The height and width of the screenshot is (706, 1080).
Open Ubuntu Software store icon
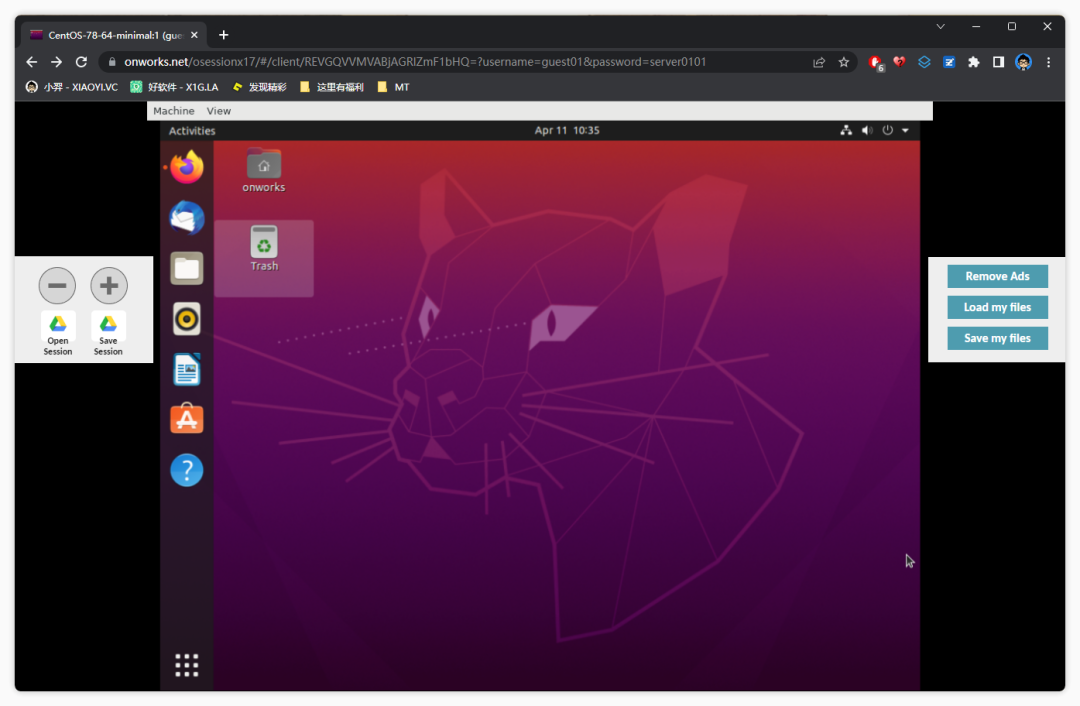click(x=187, y=420)
